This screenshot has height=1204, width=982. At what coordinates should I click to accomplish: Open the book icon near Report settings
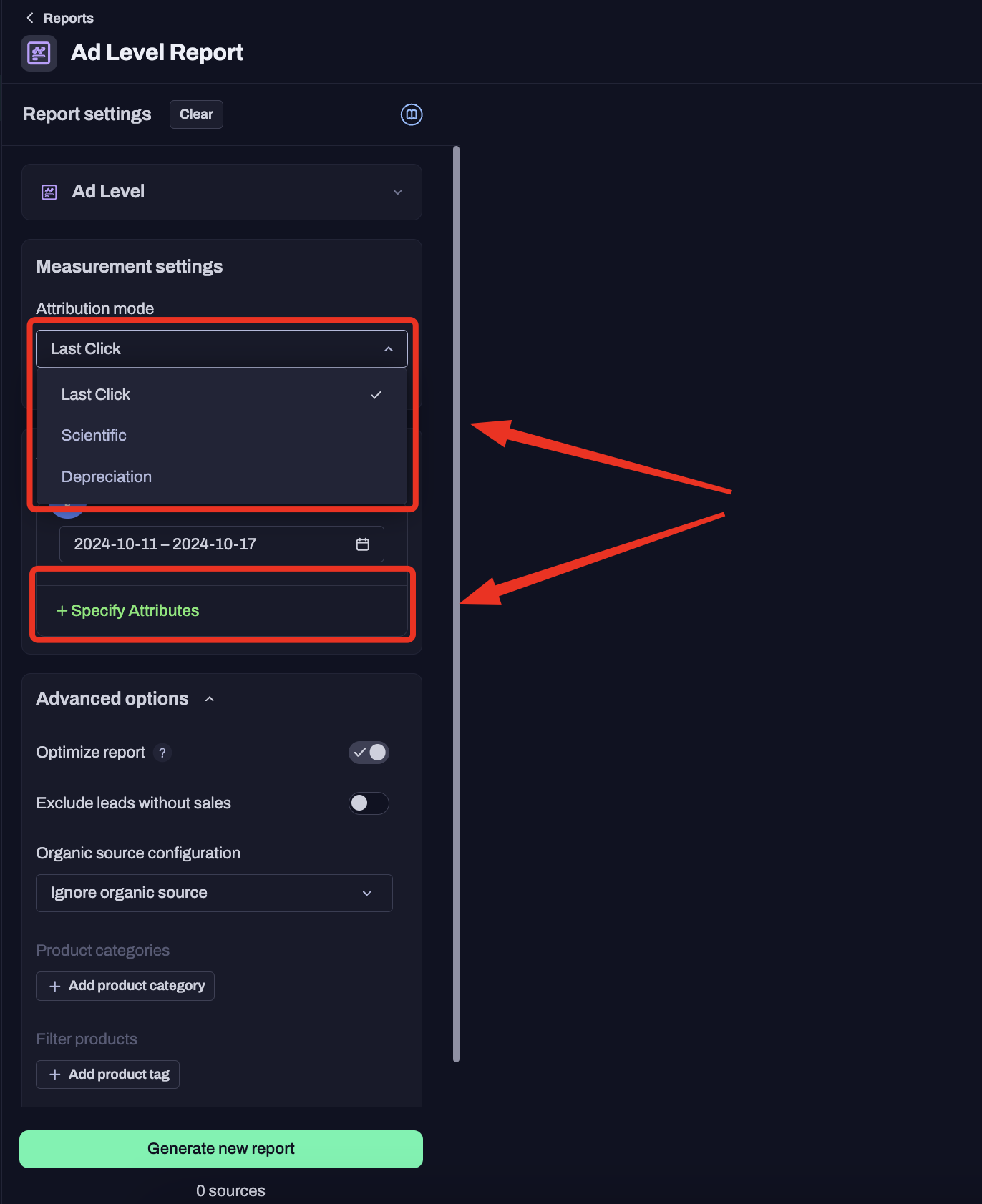(412, 114)
